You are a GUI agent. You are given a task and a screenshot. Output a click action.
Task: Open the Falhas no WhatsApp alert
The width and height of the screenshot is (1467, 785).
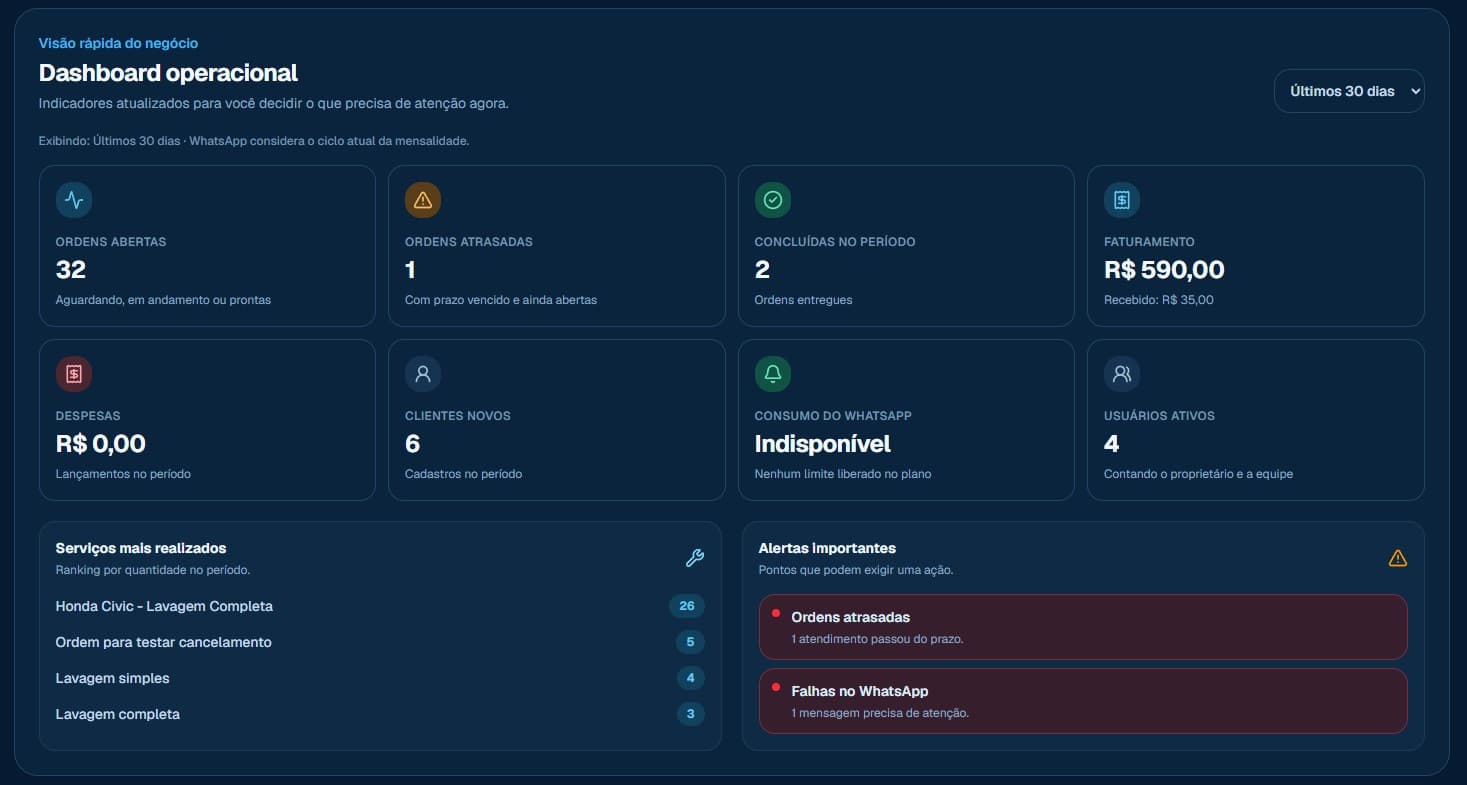pos(1083,701)
